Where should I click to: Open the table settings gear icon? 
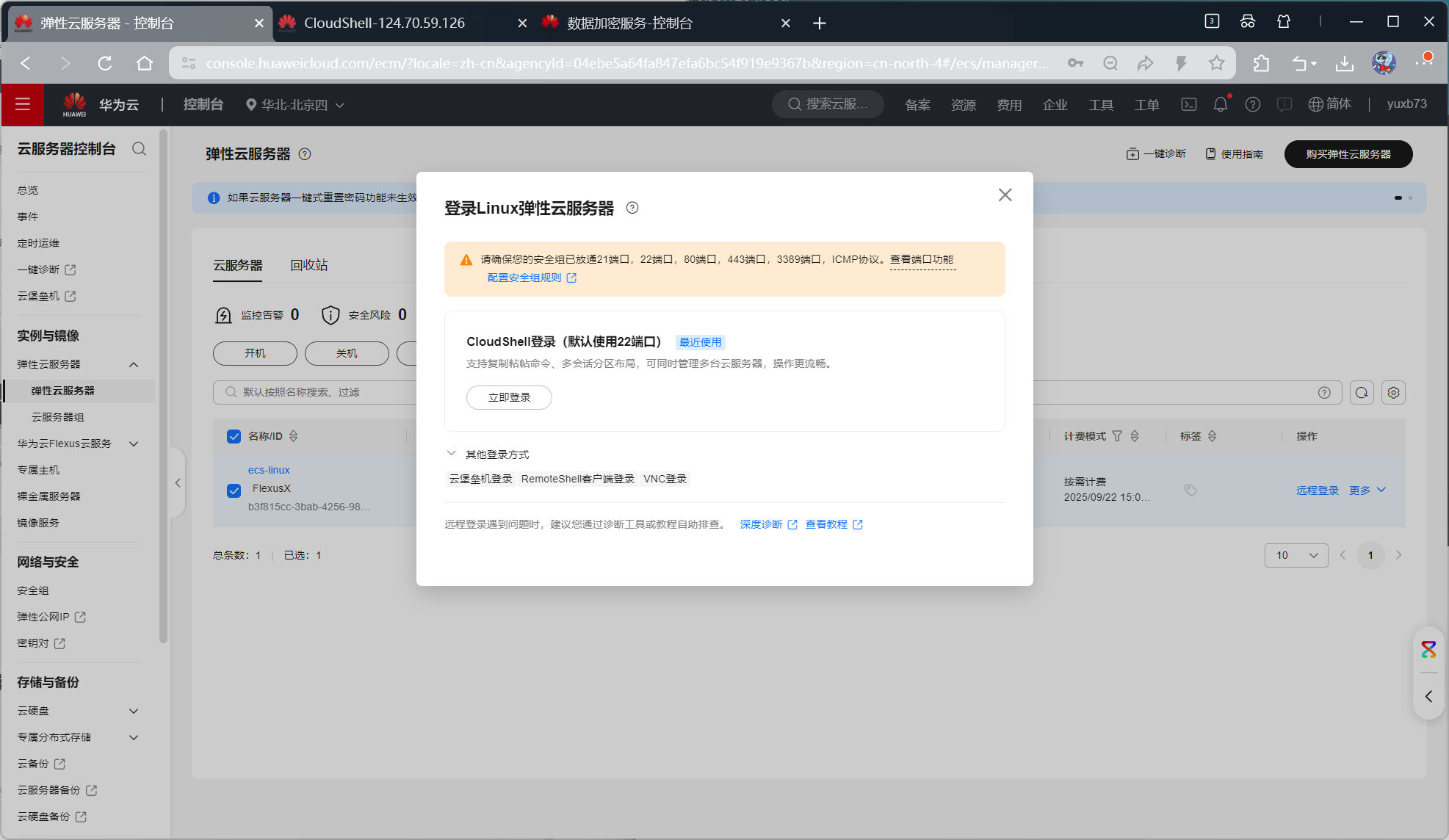click(x=1393, y=392)
